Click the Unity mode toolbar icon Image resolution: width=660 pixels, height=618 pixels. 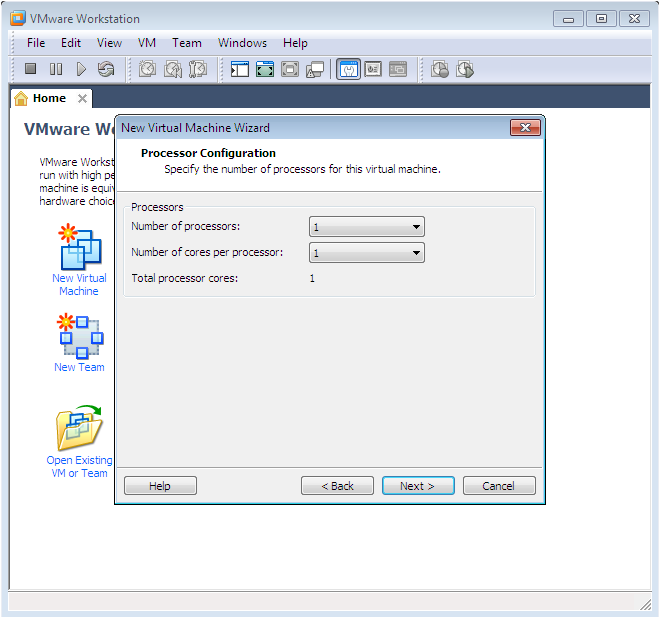pos(315,69)
